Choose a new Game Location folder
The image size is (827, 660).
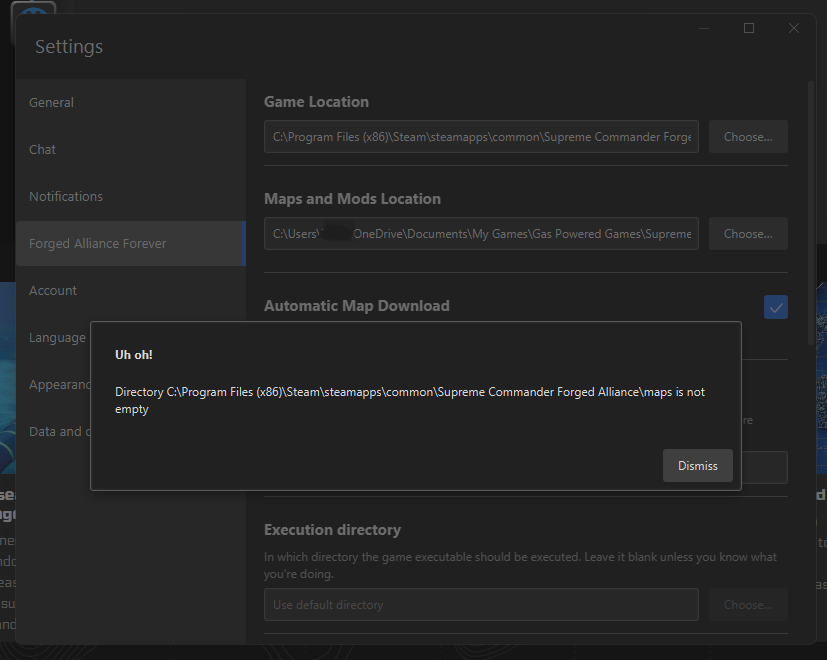tap(748, 137)
